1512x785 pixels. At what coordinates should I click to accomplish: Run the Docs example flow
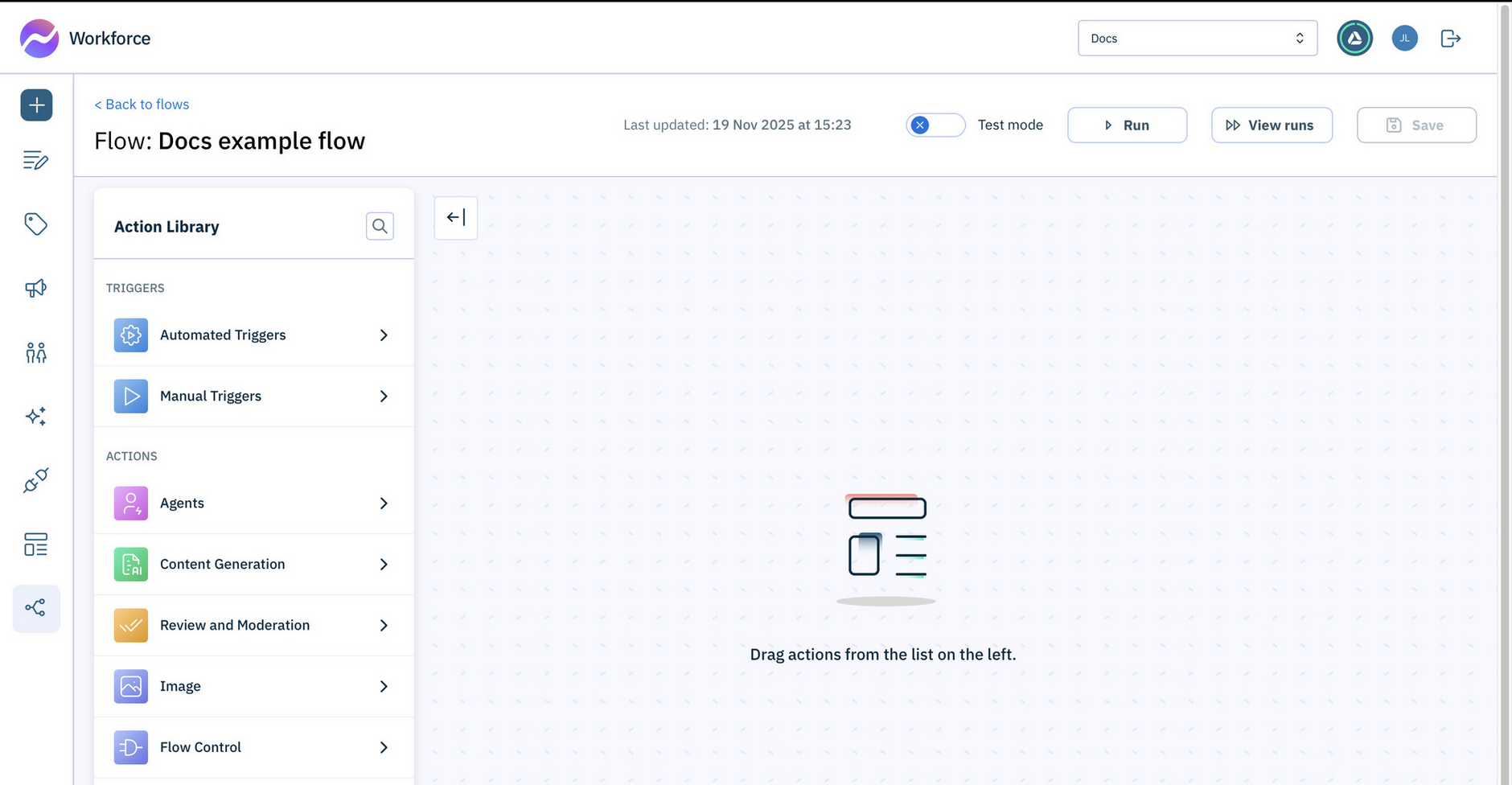[1127, 125]
